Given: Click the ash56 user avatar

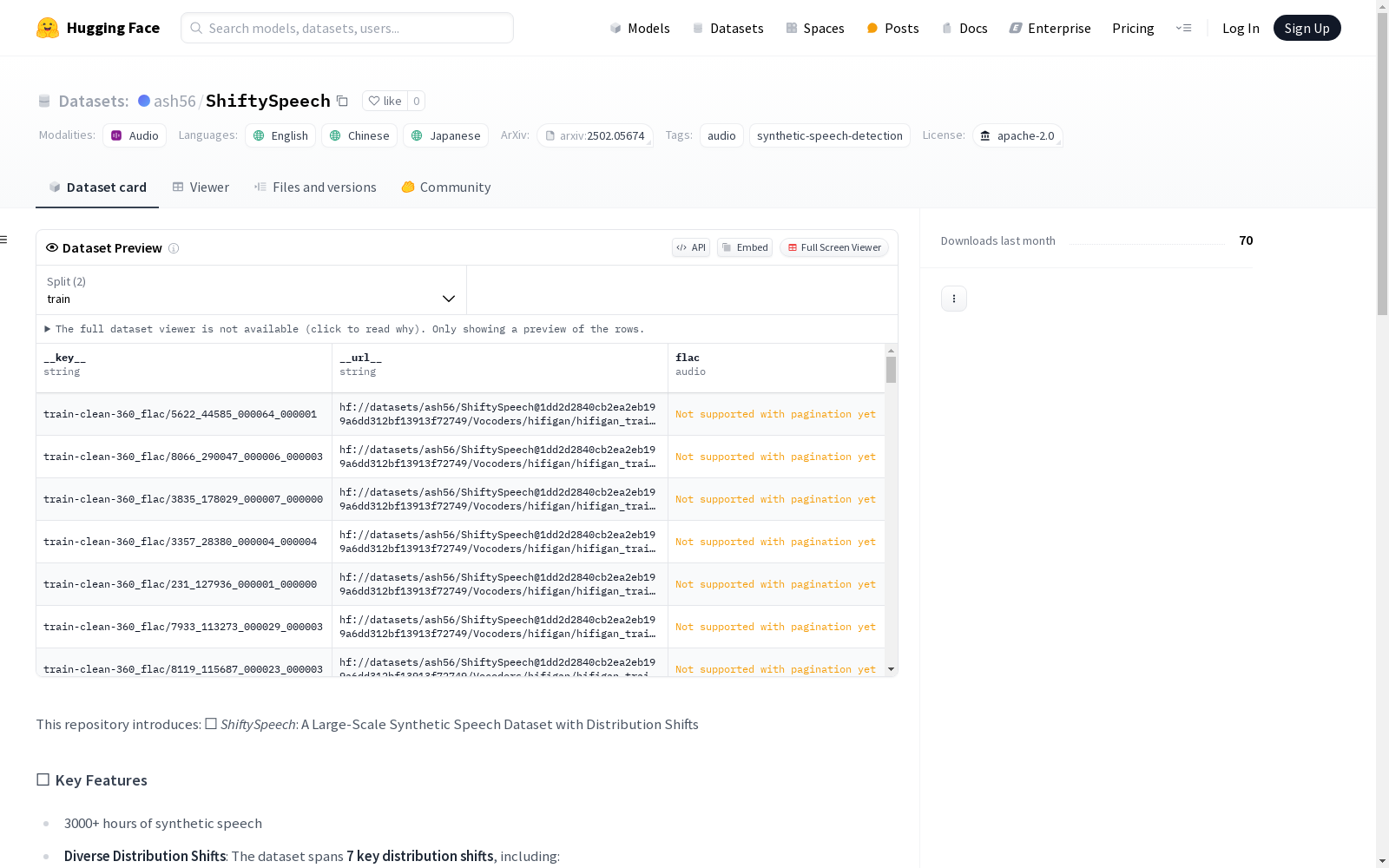Looking at the screenshot, I should (x=144, y=101).
